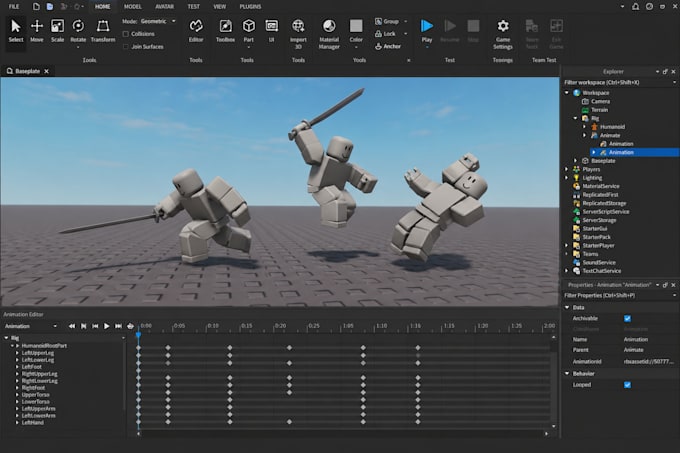The width and height of the screenshot is (680, 453).
Task: Click the AnimationId property value
Action: coord(649,361)
